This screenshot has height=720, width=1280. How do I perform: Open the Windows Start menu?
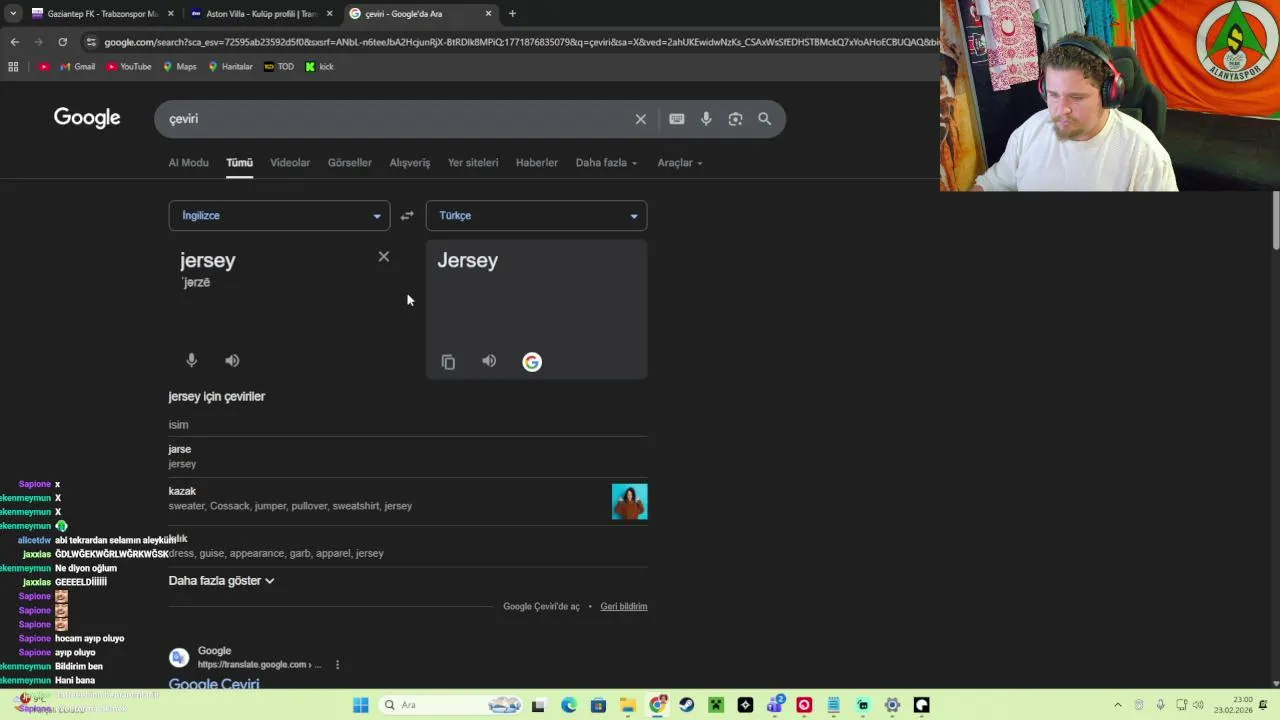click(x=361, y=705)
